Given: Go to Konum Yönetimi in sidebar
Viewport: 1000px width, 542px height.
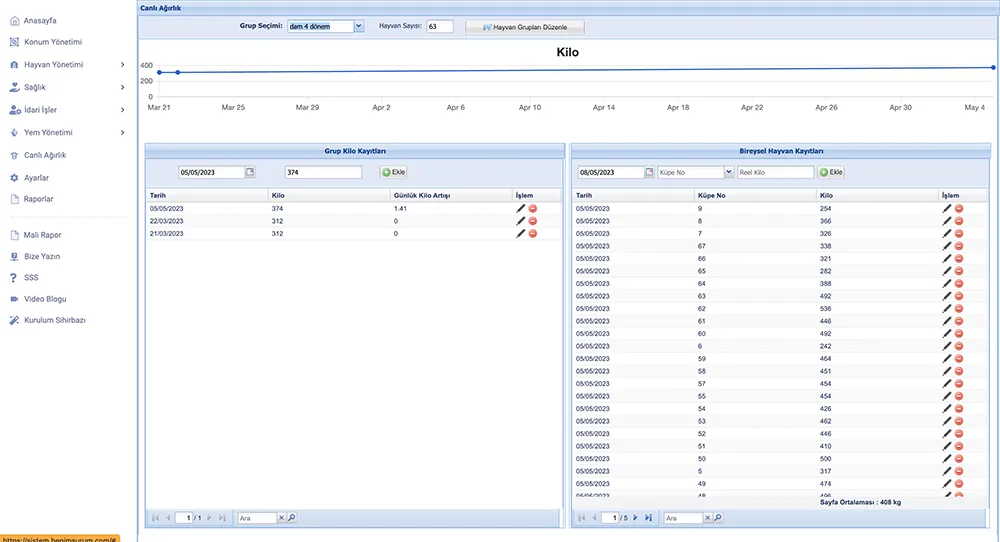Looking at the screenshot, I should pyautogui.click(x=52, y=42).
